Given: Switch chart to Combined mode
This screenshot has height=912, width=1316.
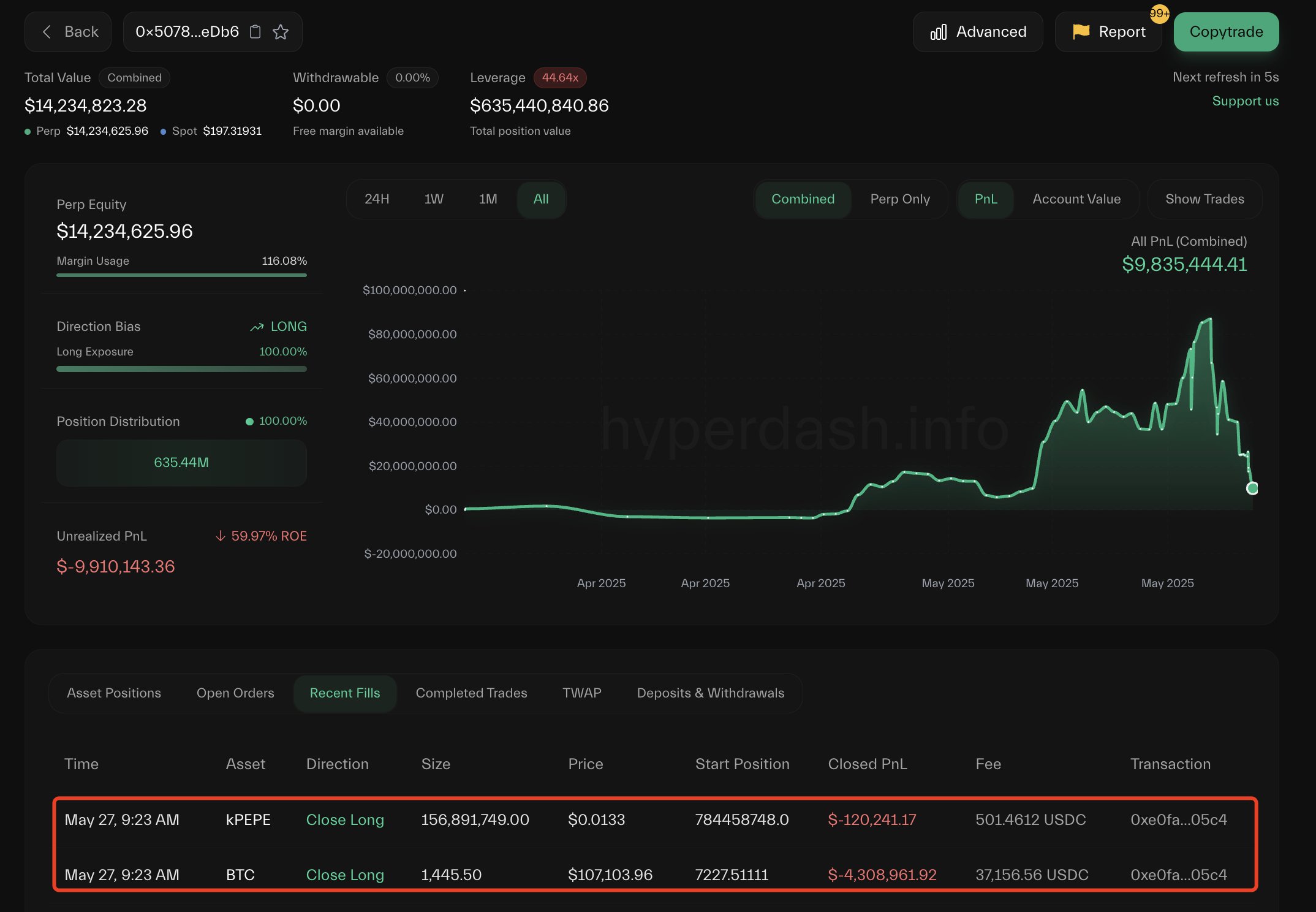Looking at the screenshot, I should coord(803,199).
